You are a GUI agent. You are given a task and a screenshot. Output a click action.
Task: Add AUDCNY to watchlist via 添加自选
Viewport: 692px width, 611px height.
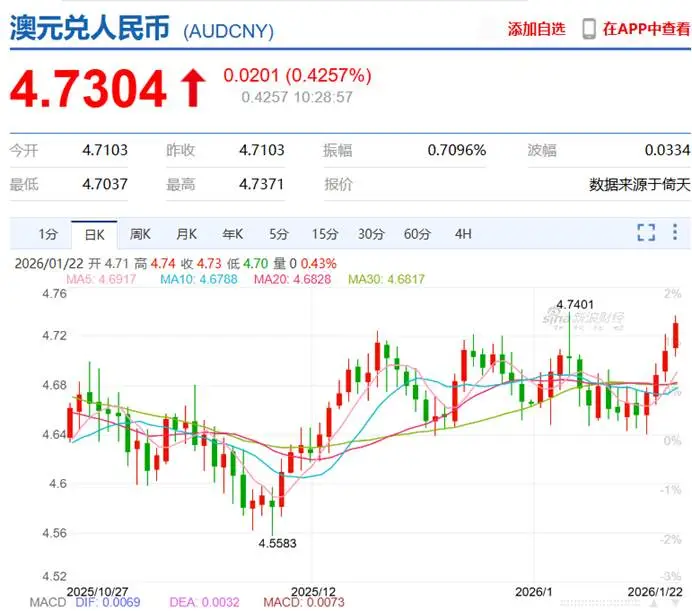point(536,29)
